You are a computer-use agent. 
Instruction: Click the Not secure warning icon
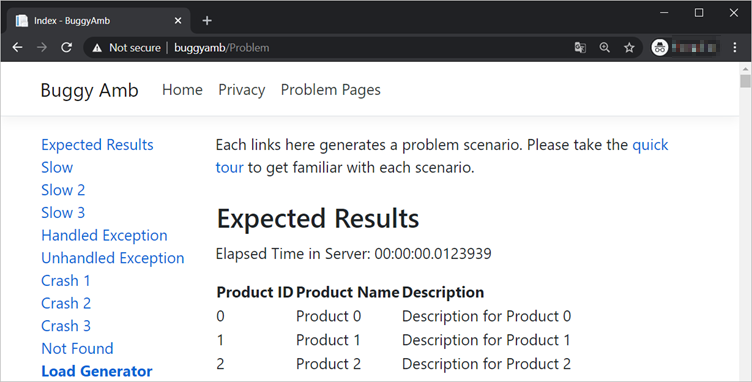(97, 48)
